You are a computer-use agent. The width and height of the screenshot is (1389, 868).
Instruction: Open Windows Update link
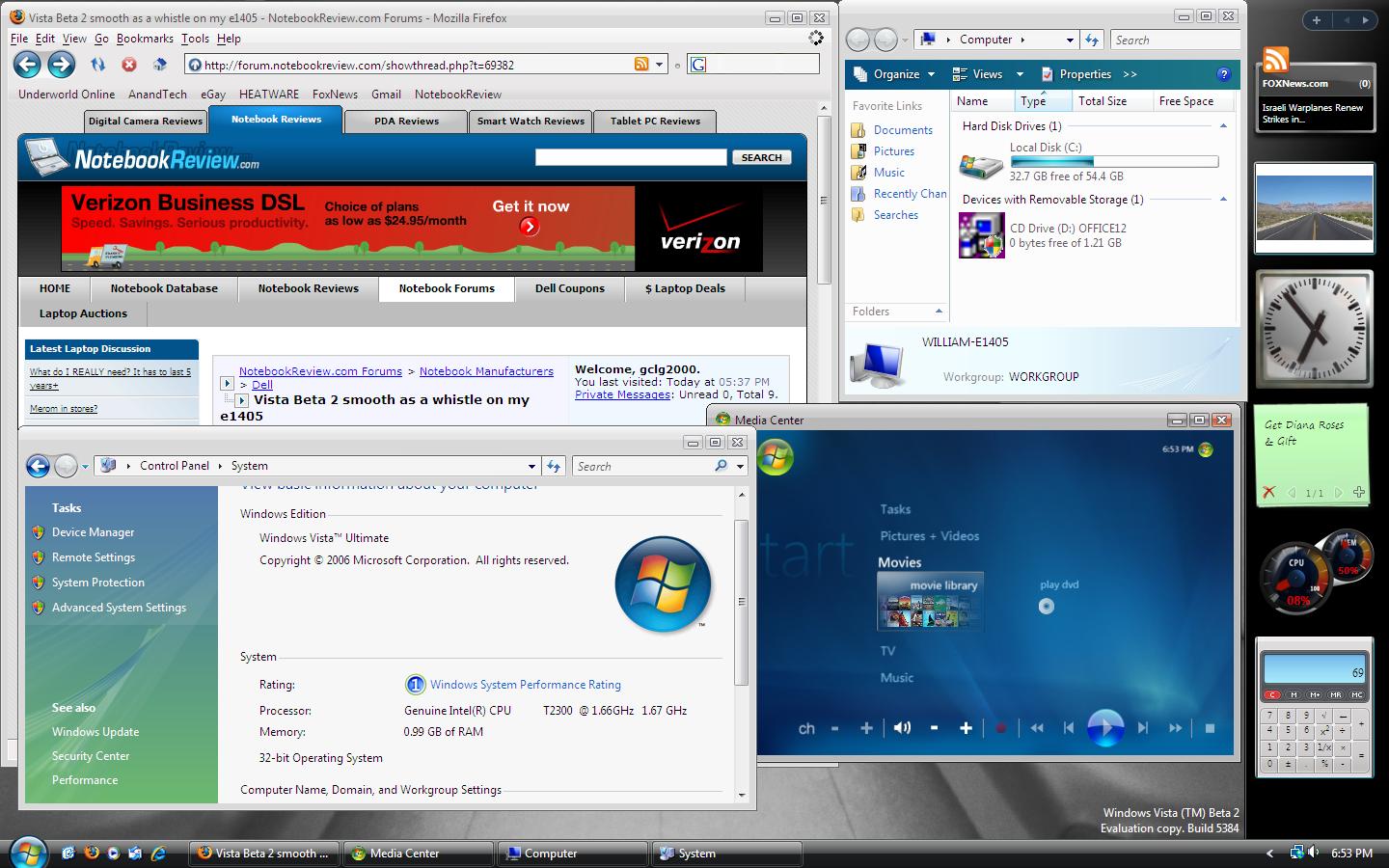tap(95, 732)
